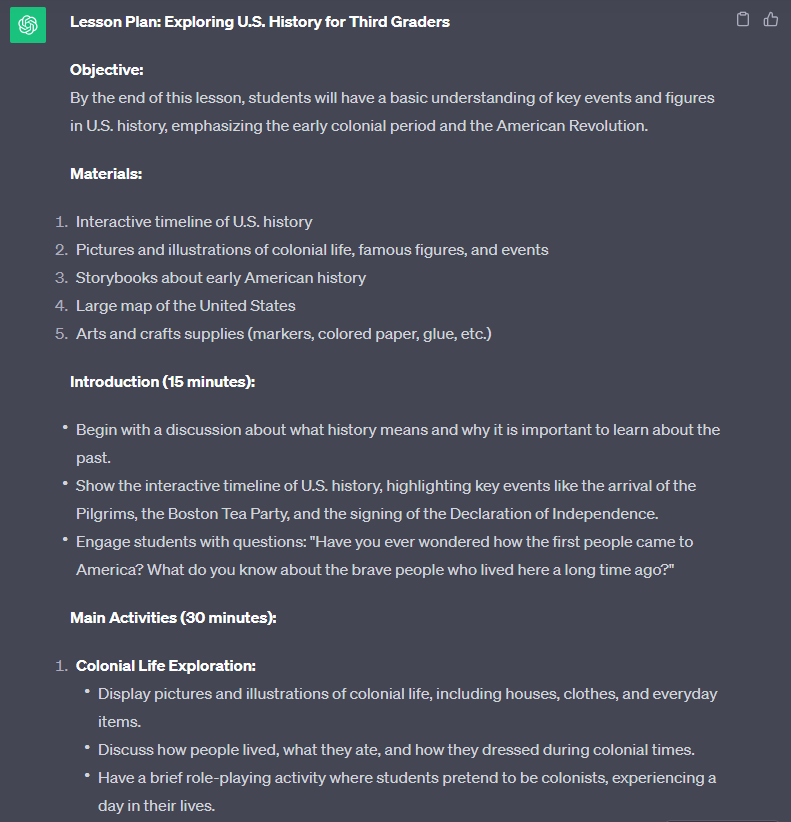This screenshot has height=822, width=791.
Task: Click the Objective heading
Action: click(107, 70)
